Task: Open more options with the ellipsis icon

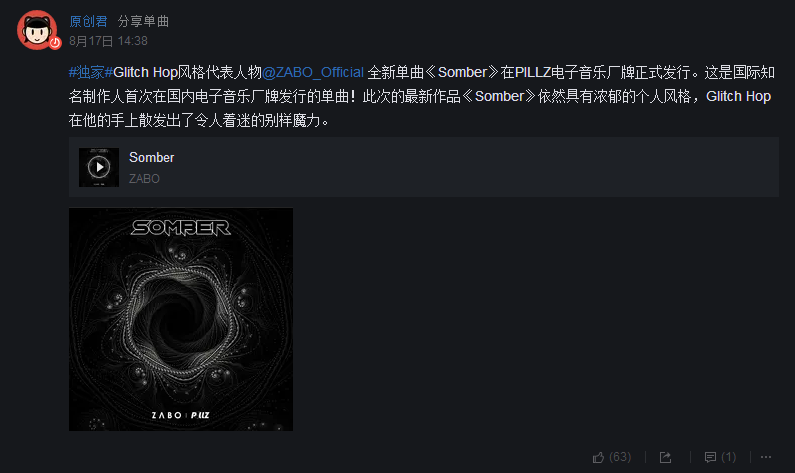Action: tap(766, 457)
